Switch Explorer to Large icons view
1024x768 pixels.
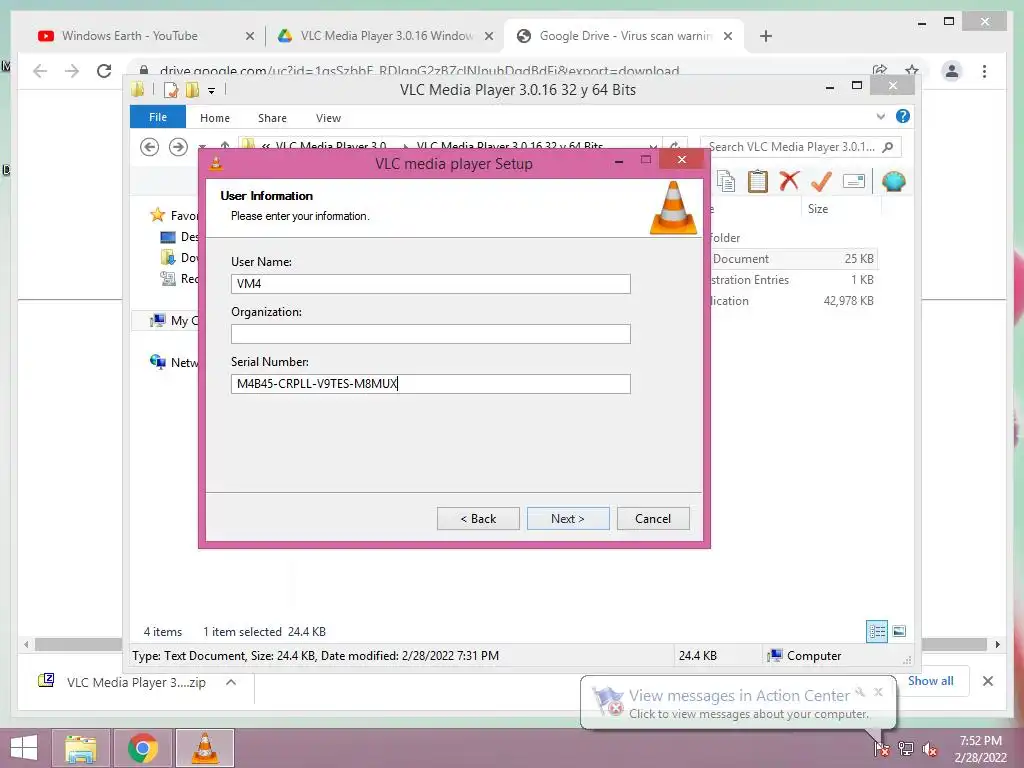click(899, 631)
